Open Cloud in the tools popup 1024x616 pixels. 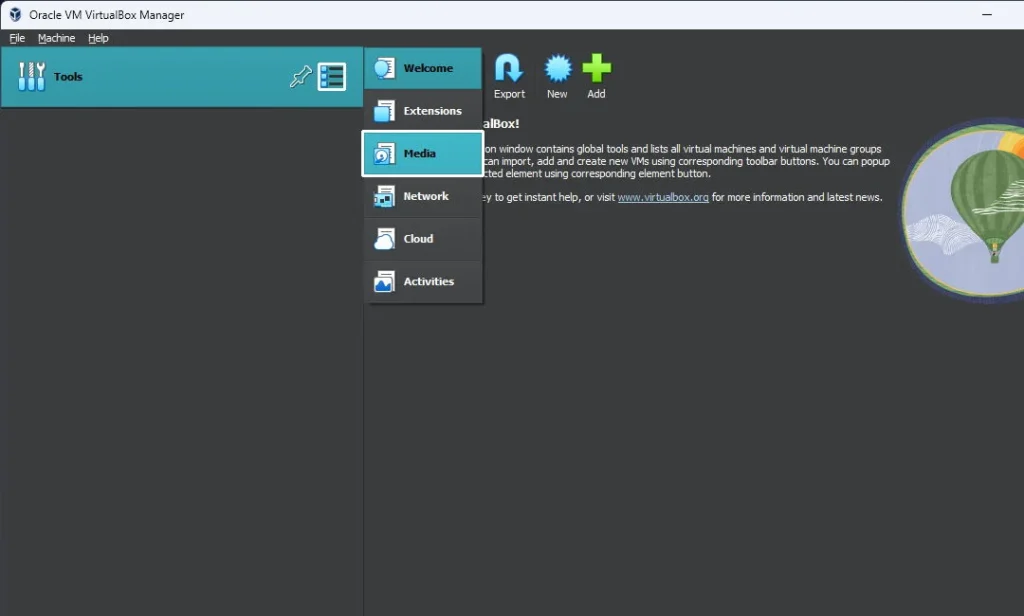(423, 239)
